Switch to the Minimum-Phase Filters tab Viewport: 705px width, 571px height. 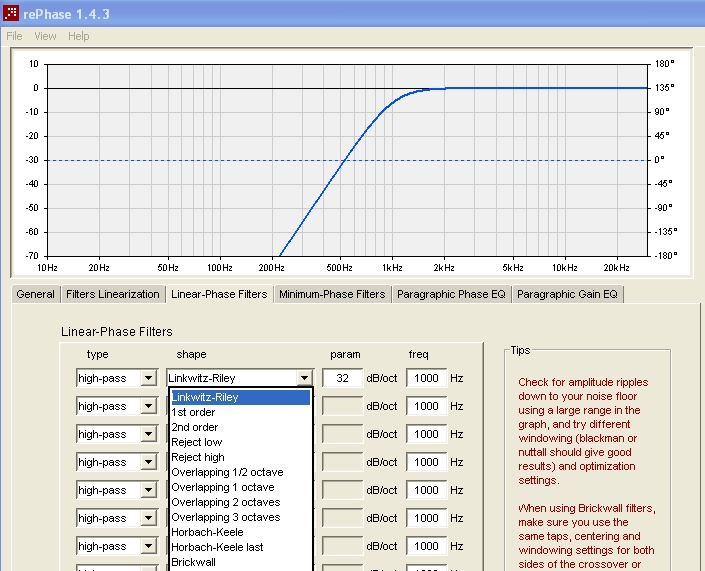(x=332, y=294)
